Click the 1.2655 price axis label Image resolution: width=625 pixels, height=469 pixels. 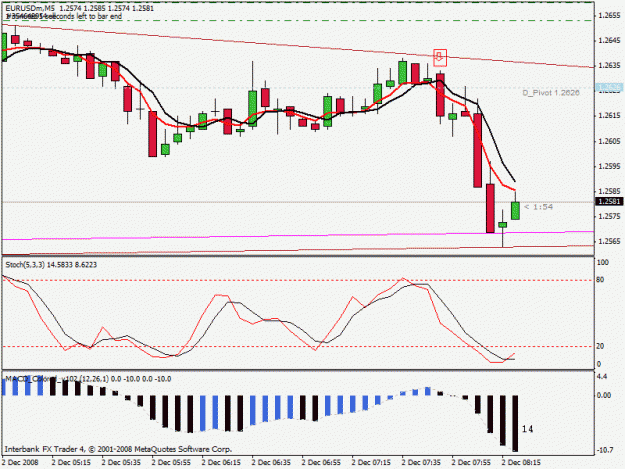pos(610,16)
